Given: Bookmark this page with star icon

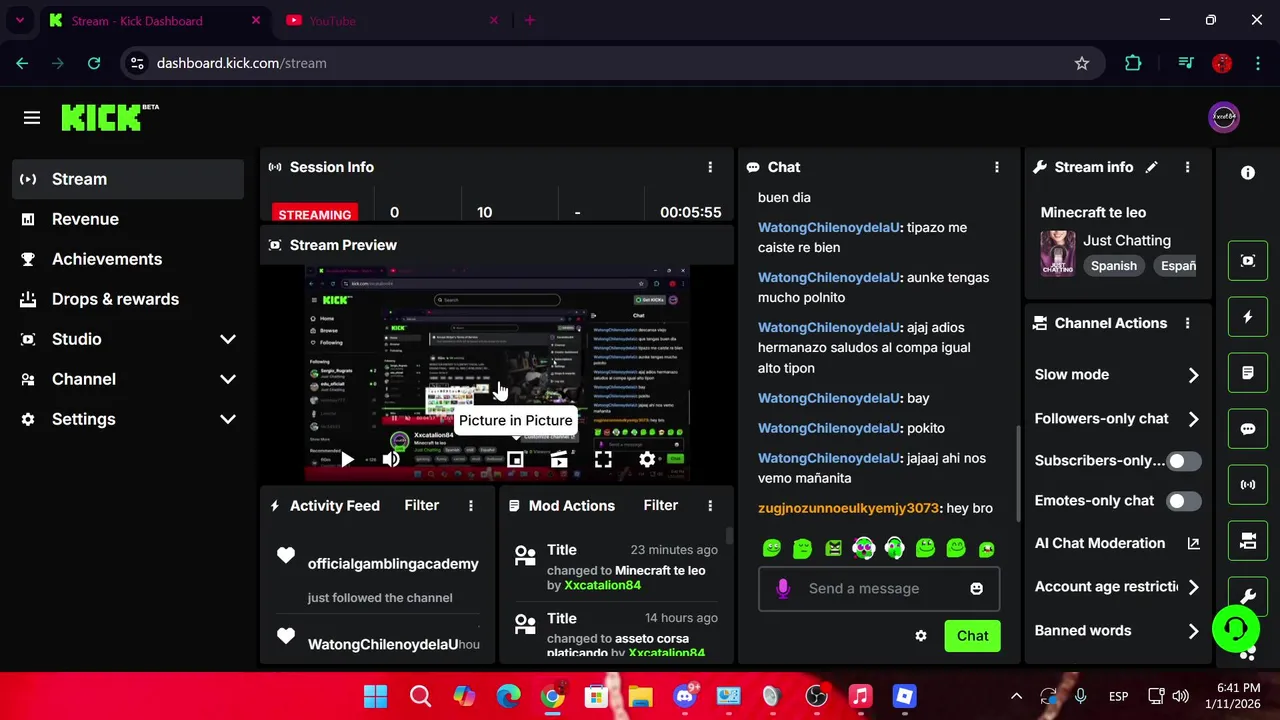Looking at the screenshot, I should click(1082, 63).
